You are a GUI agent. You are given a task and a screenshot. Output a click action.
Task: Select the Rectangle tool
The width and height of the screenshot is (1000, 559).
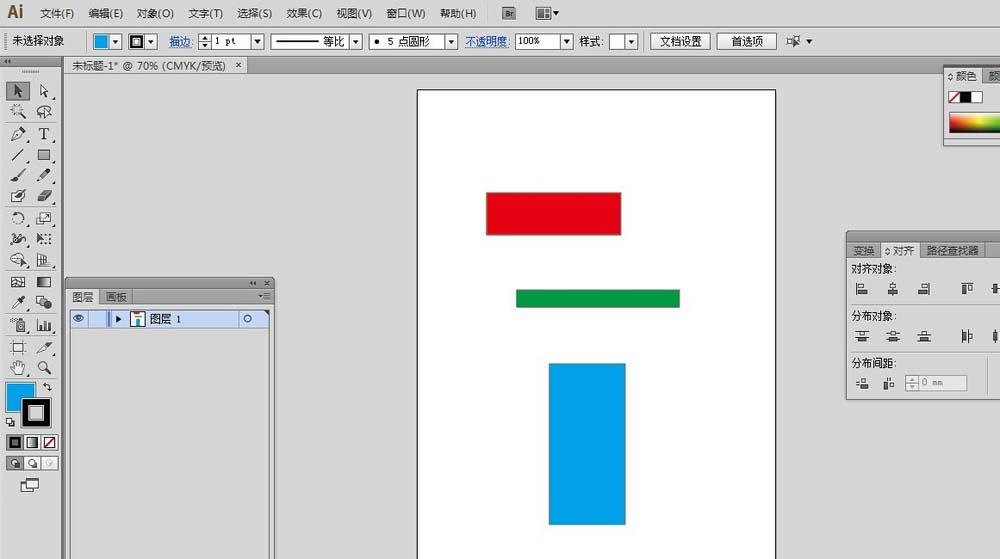point(44,155)
